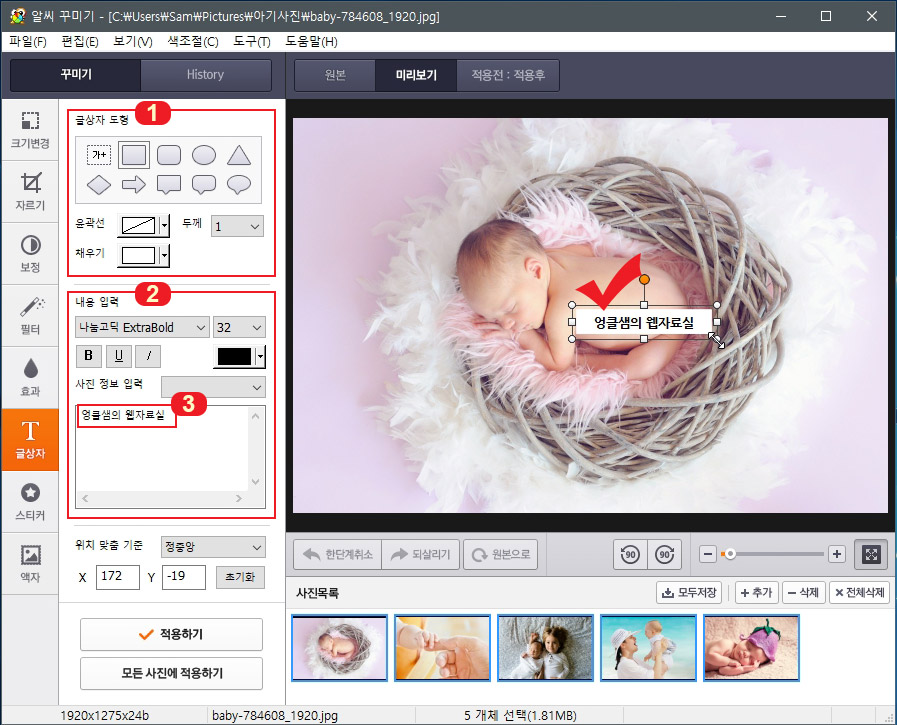Image resolution: width=897 pixels, height=725 pixels.
Task: Choose the oval speech bubble shape
Action: pyautogui.click(x=239, y=184)
